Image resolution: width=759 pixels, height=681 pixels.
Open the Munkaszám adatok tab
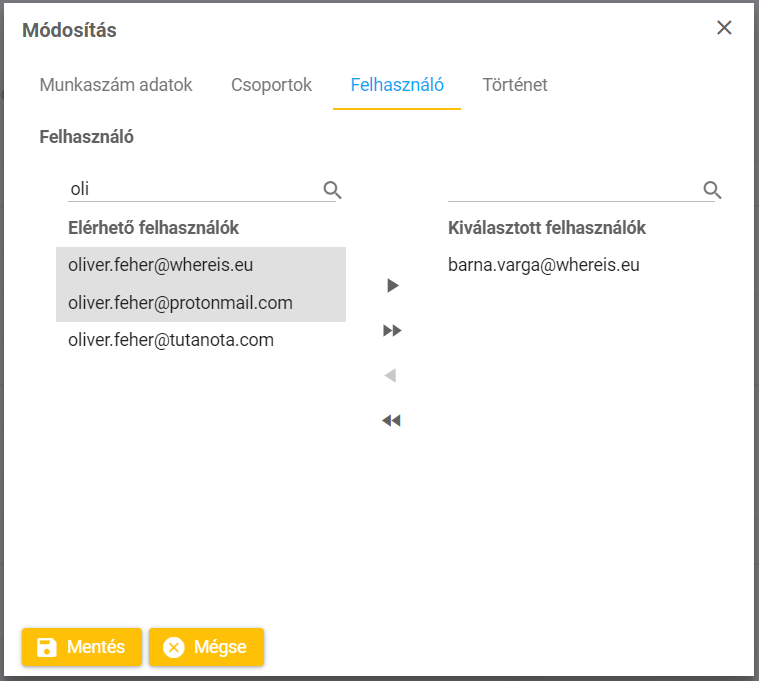click(x=116, y=85)
